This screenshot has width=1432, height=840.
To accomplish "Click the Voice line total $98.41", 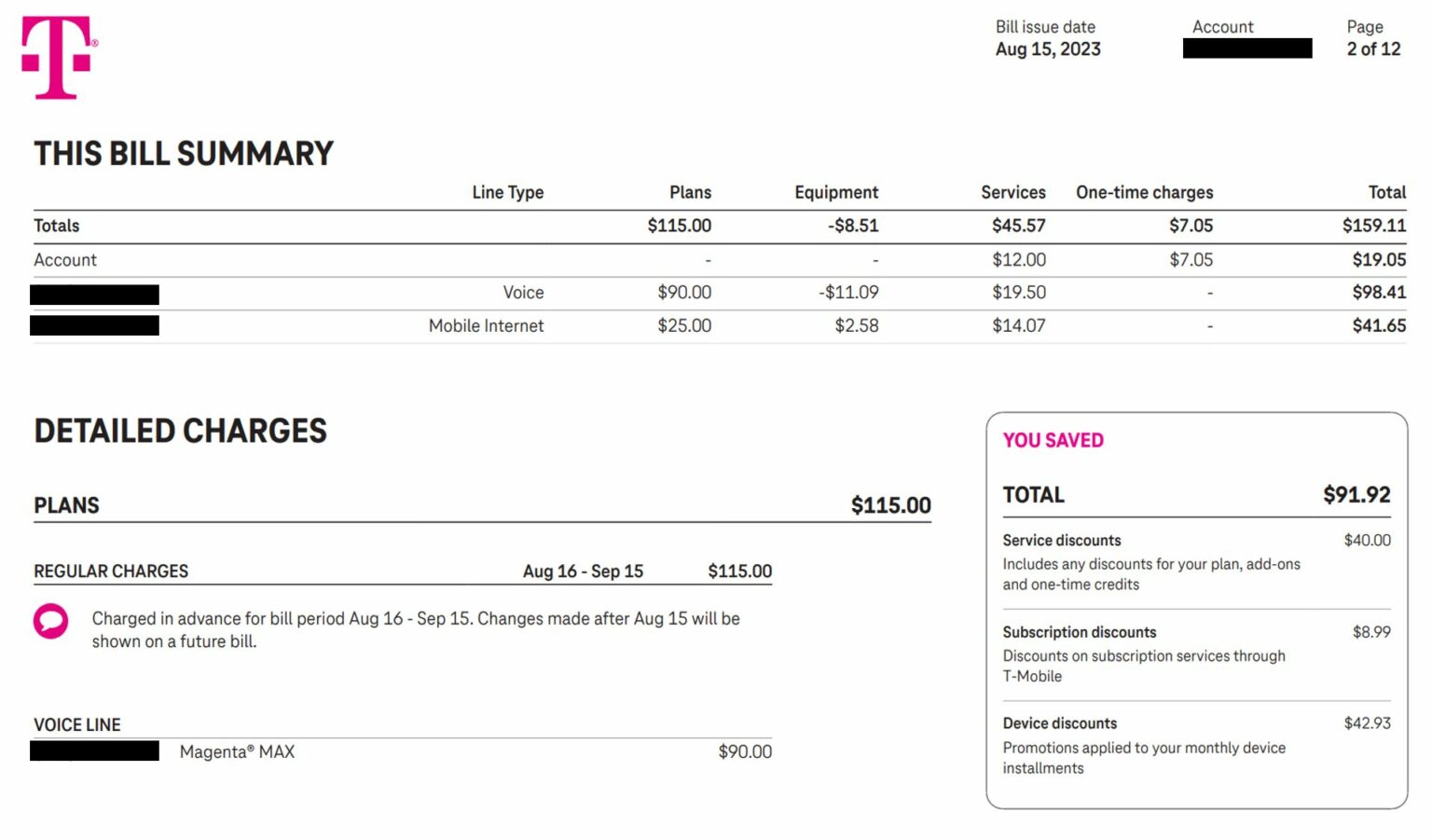I will 1379,293.
